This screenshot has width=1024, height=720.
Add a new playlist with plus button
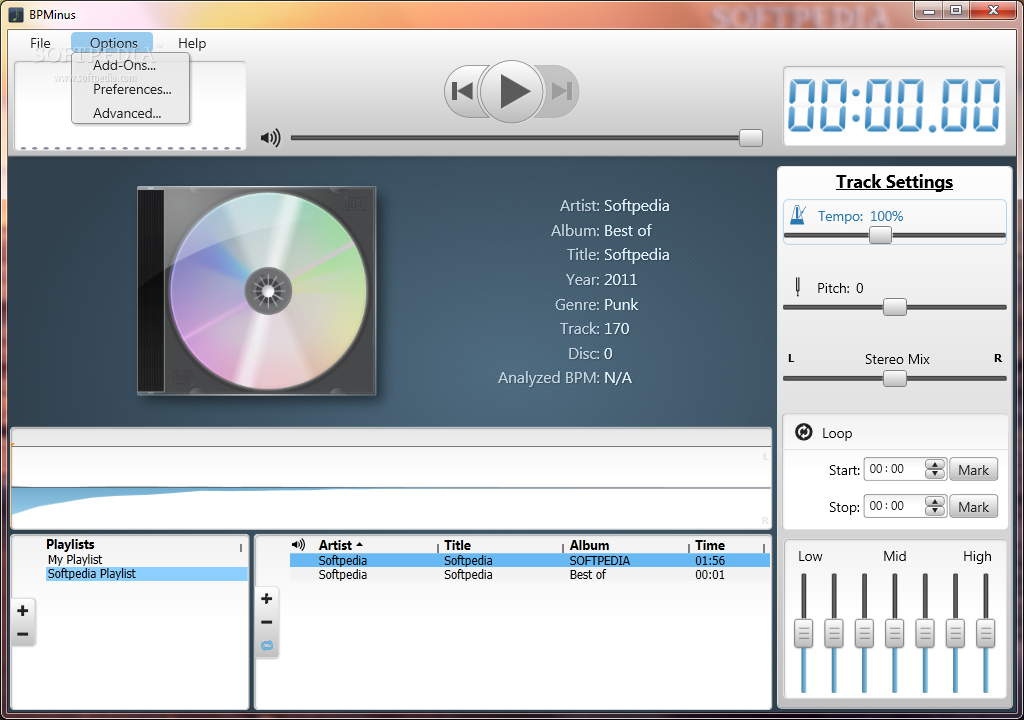click(x=23, y=610)
